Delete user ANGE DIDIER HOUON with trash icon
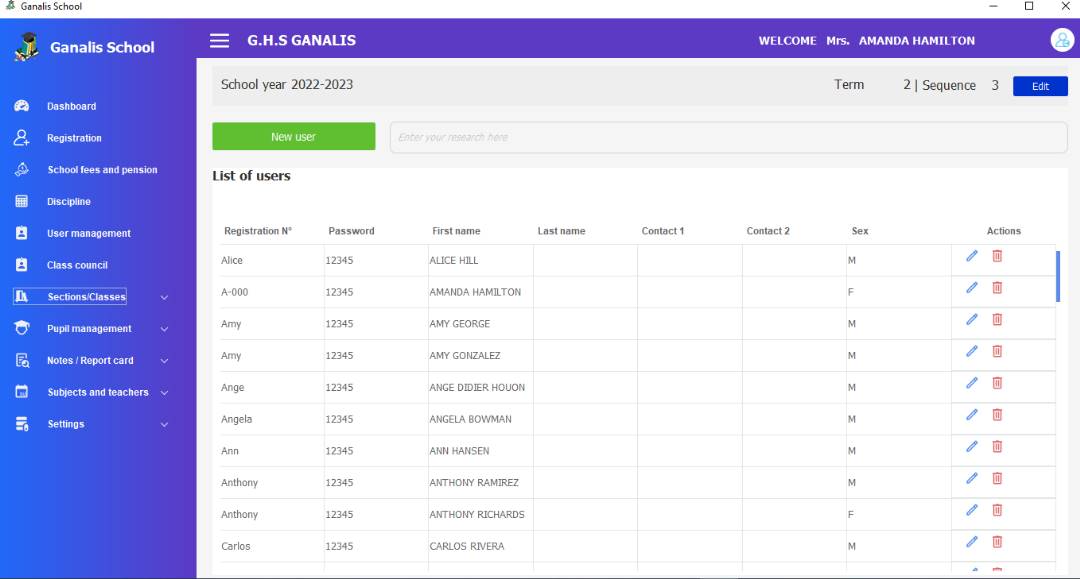The image size is (1080, 579). (997, 383)
